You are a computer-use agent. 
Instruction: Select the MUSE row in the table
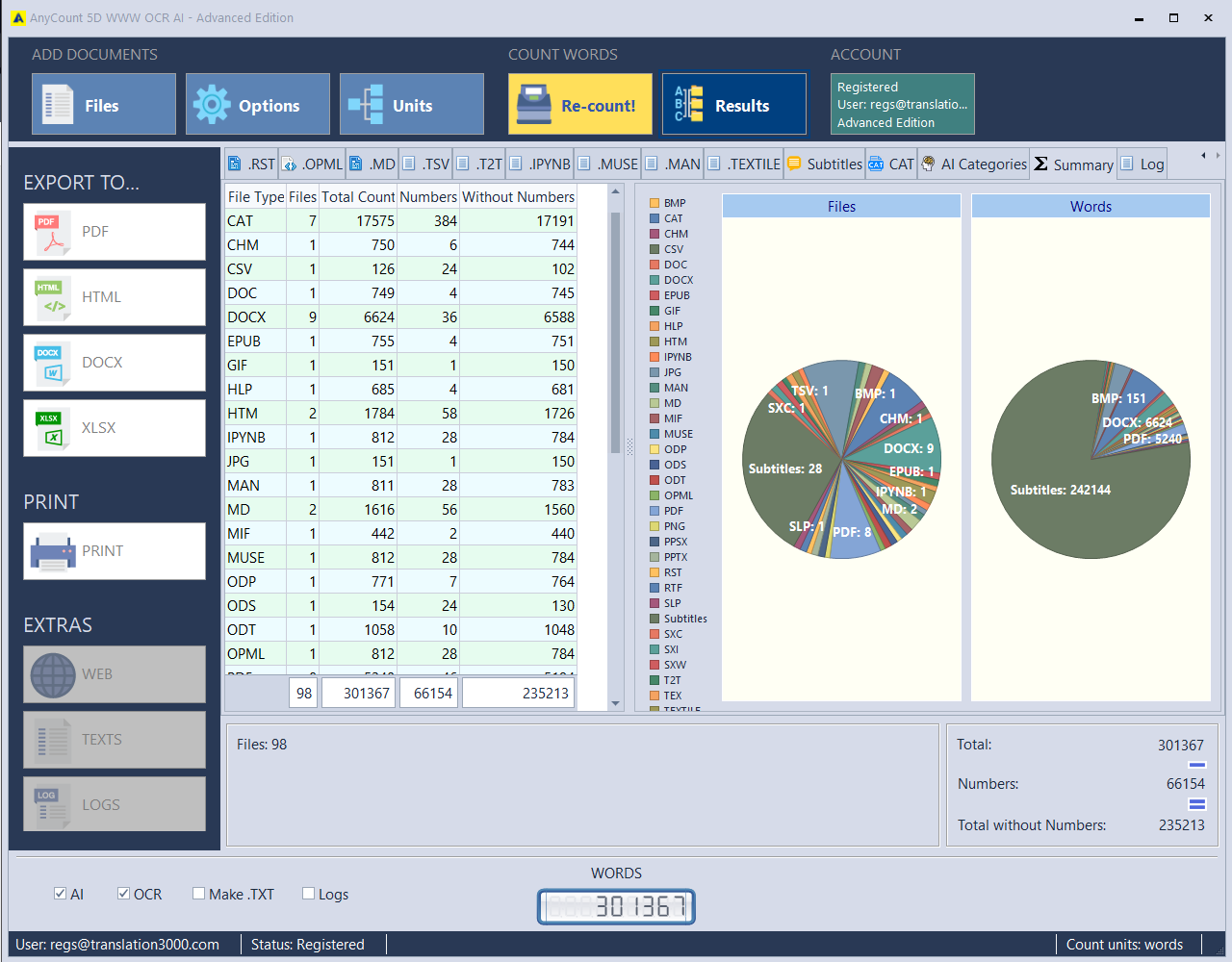coord(400,557)
